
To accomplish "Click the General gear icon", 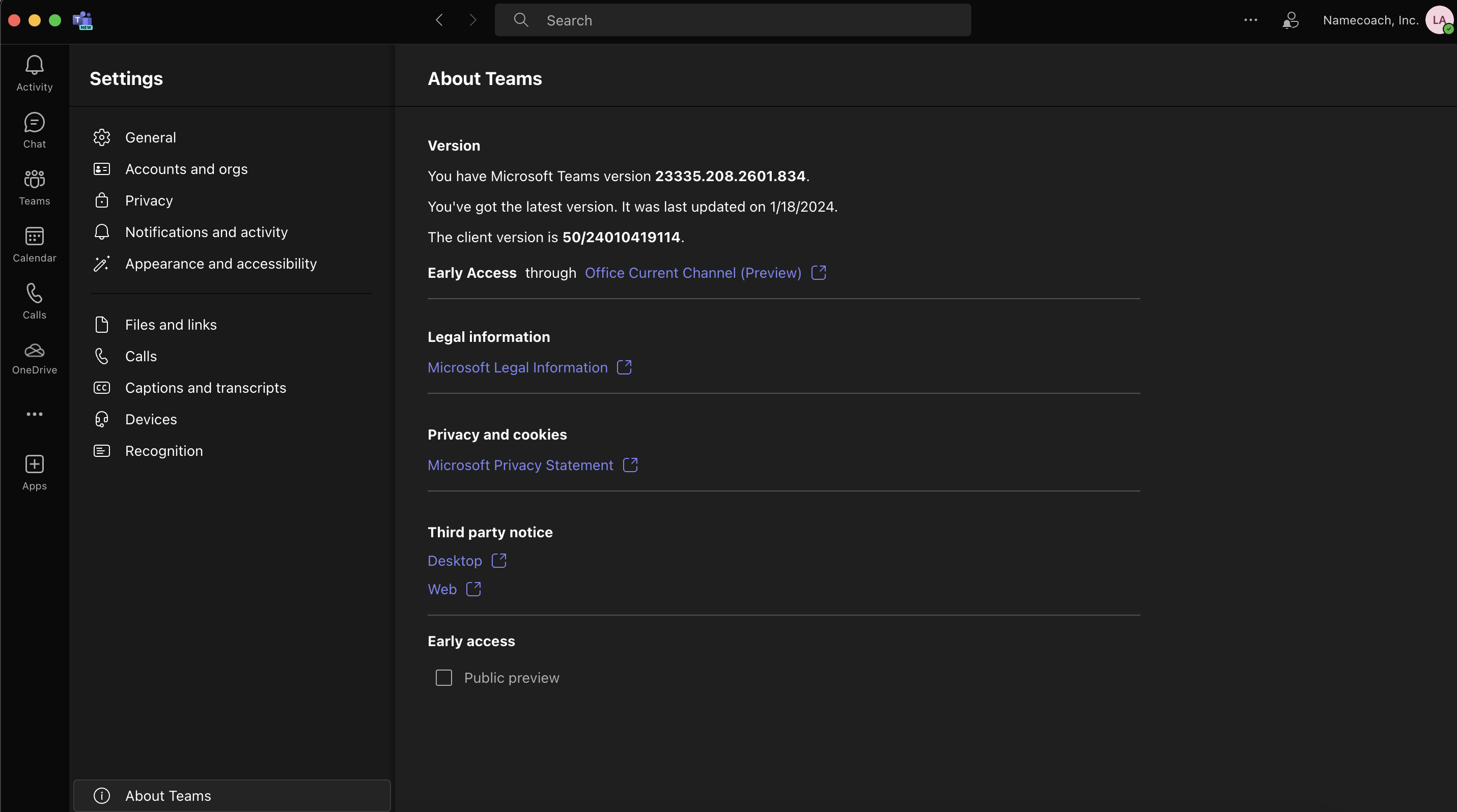I will pyautogui.click(x=102, y=137).
